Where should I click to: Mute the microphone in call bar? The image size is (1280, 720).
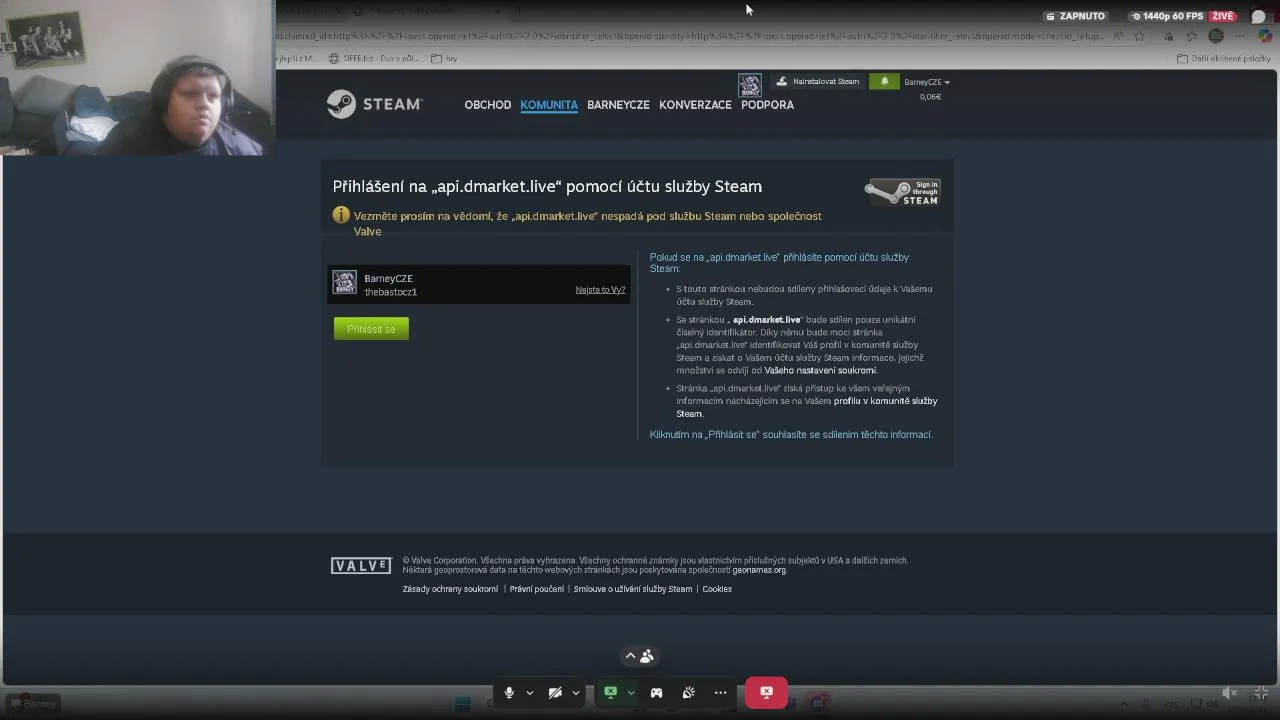pos(509,692)
